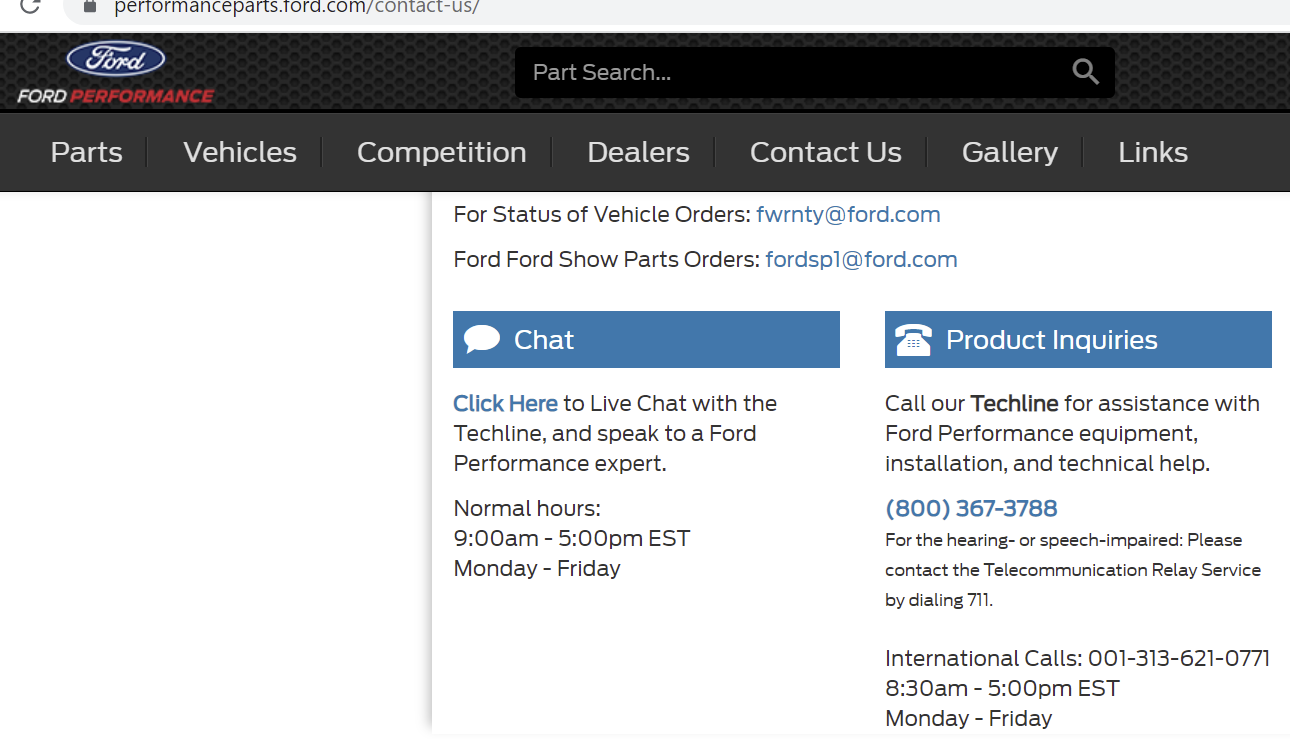This screenshot has height=739, width=1290.
Task: Click the padlock icon in the address bar
Action: click(91, 7)
